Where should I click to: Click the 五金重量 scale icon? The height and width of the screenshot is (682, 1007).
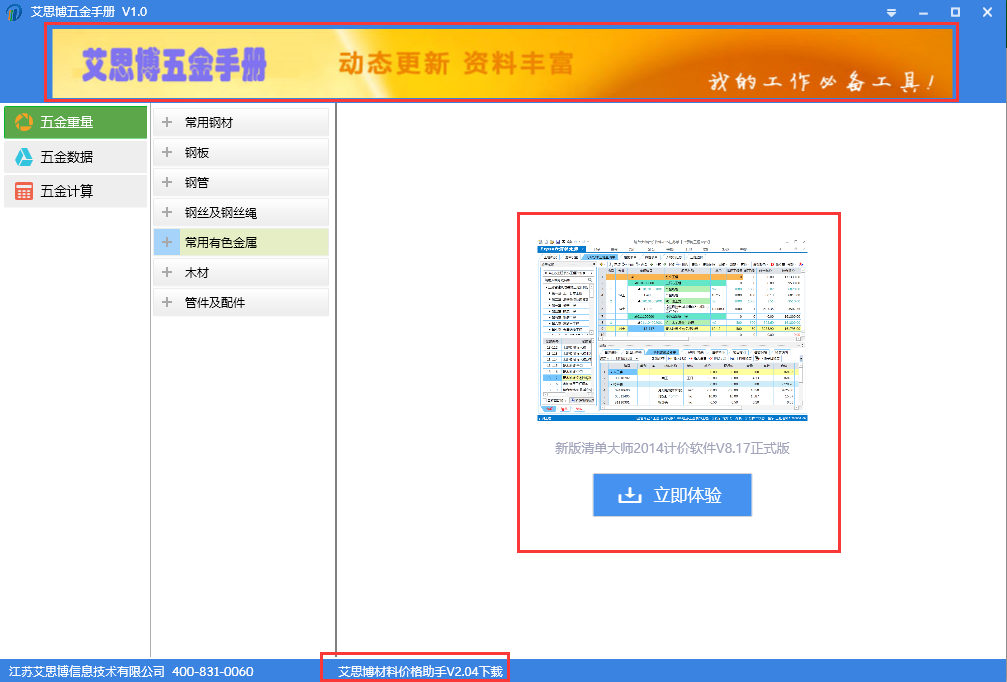pyautogui.click(x=23, y=122)
